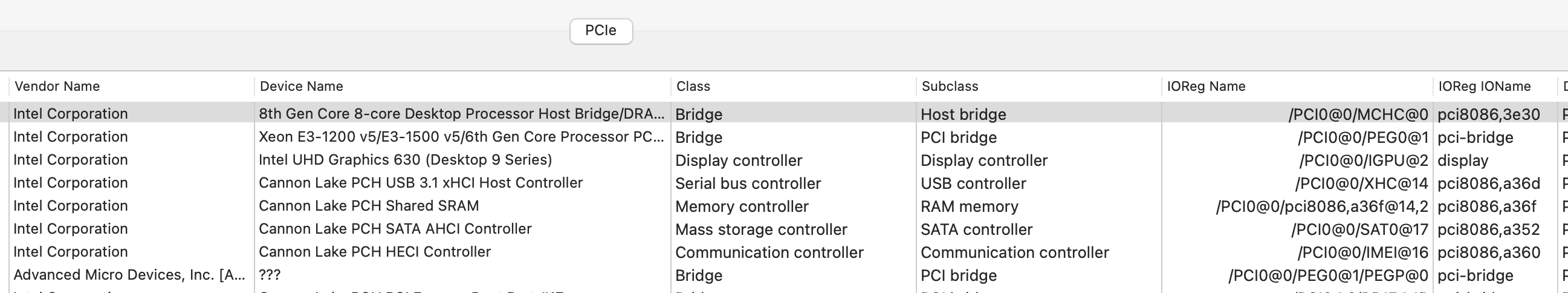
Task: Sort by Vendor Name column header
Action: (57, 87)
